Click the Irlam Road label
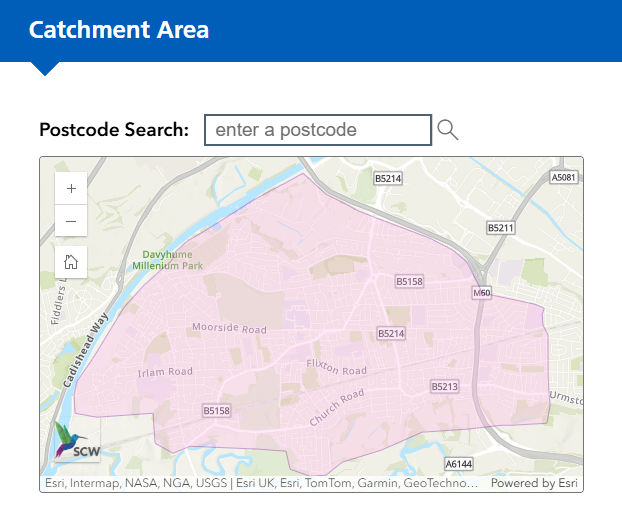The image size is (622, 531). tap(165, 372)
